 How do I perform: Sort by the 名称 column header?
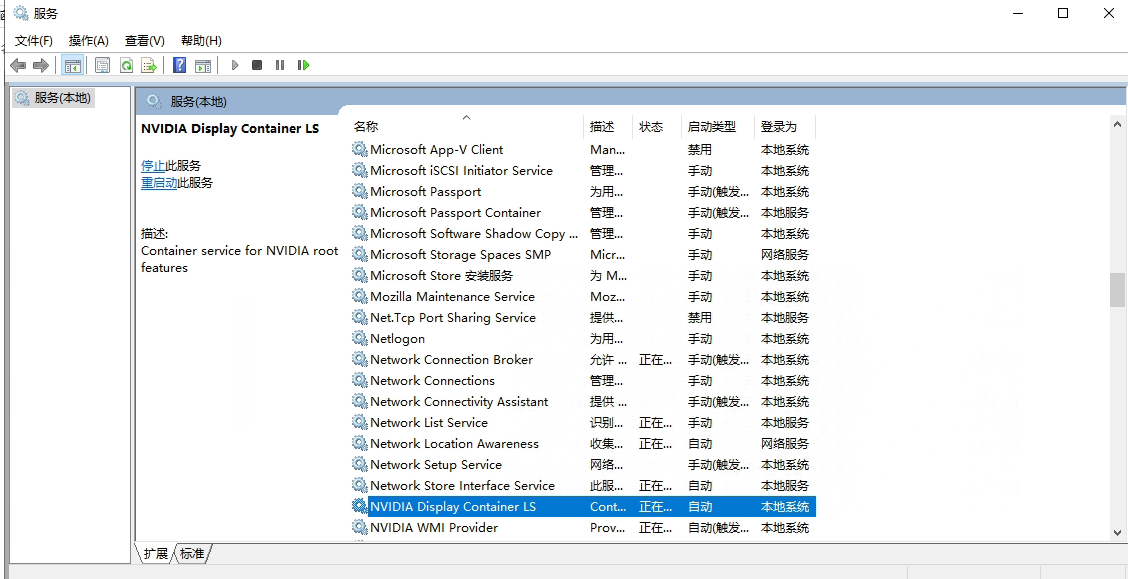point(467,127)
